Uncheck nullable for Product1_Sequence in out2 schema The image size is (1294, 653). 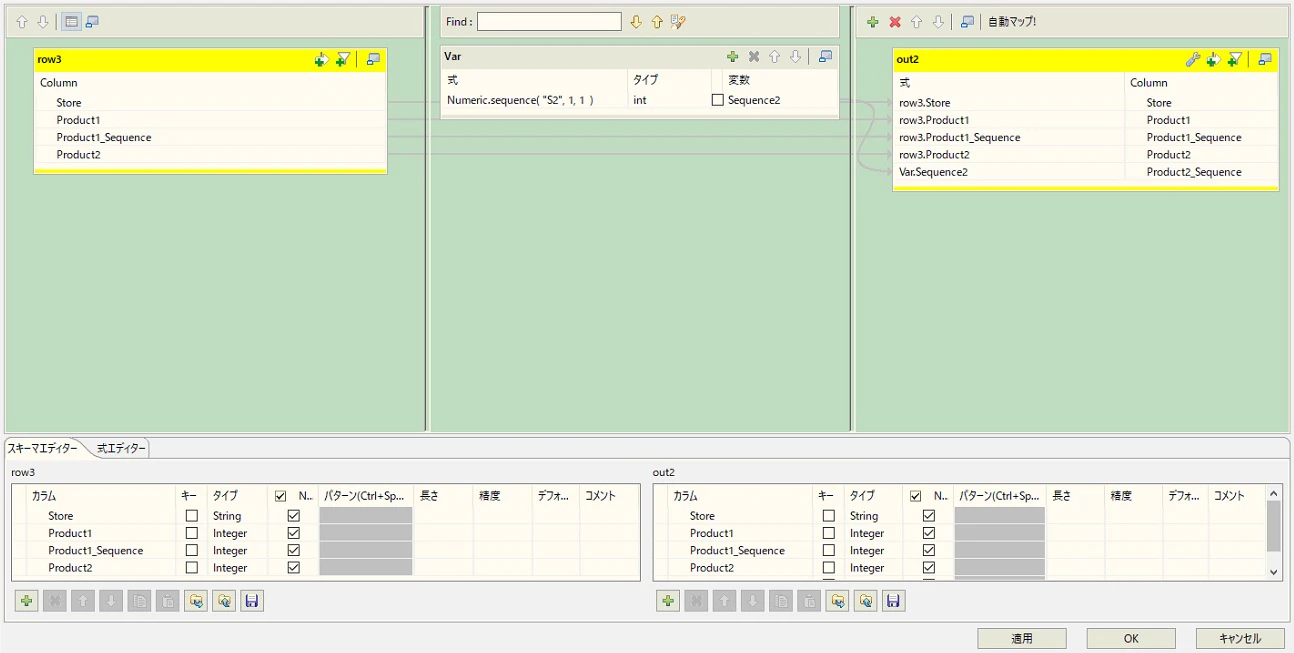(929, 550)
